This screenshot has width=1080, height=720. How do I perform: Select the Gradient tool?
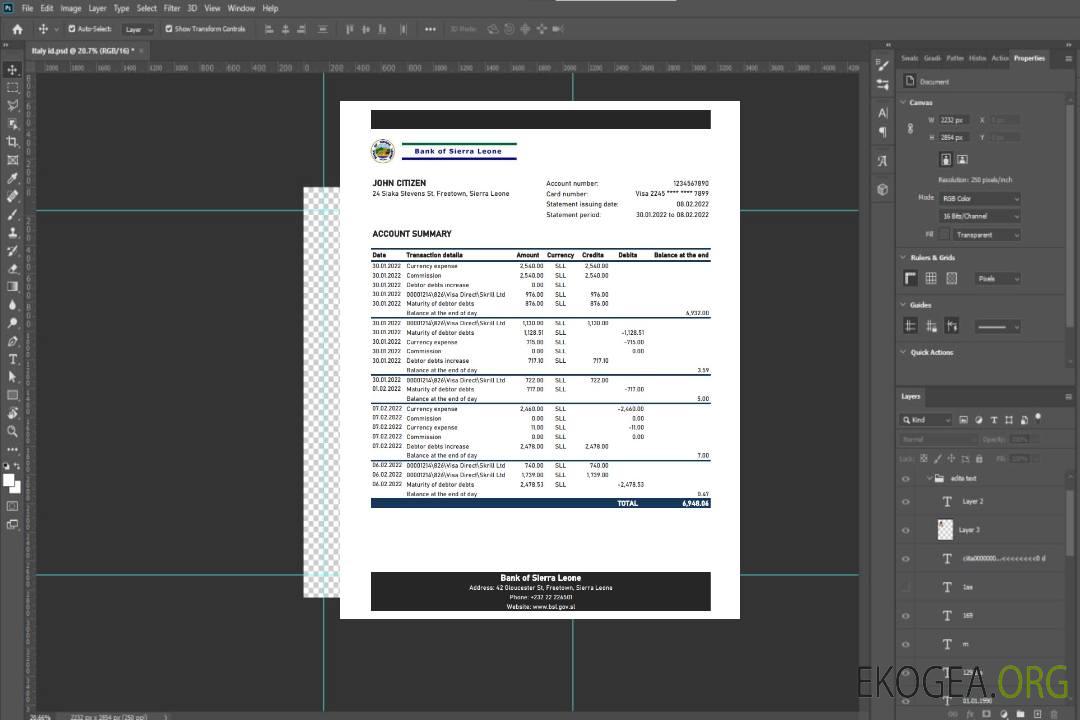[x=12, y=287]
